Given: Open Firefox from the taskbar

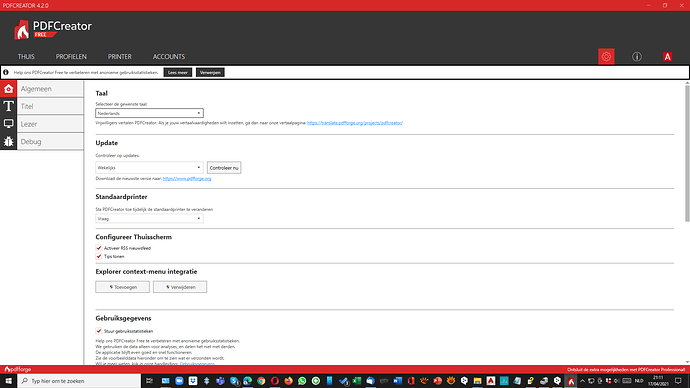Looking at the screenshot, I should coord(289,381).
